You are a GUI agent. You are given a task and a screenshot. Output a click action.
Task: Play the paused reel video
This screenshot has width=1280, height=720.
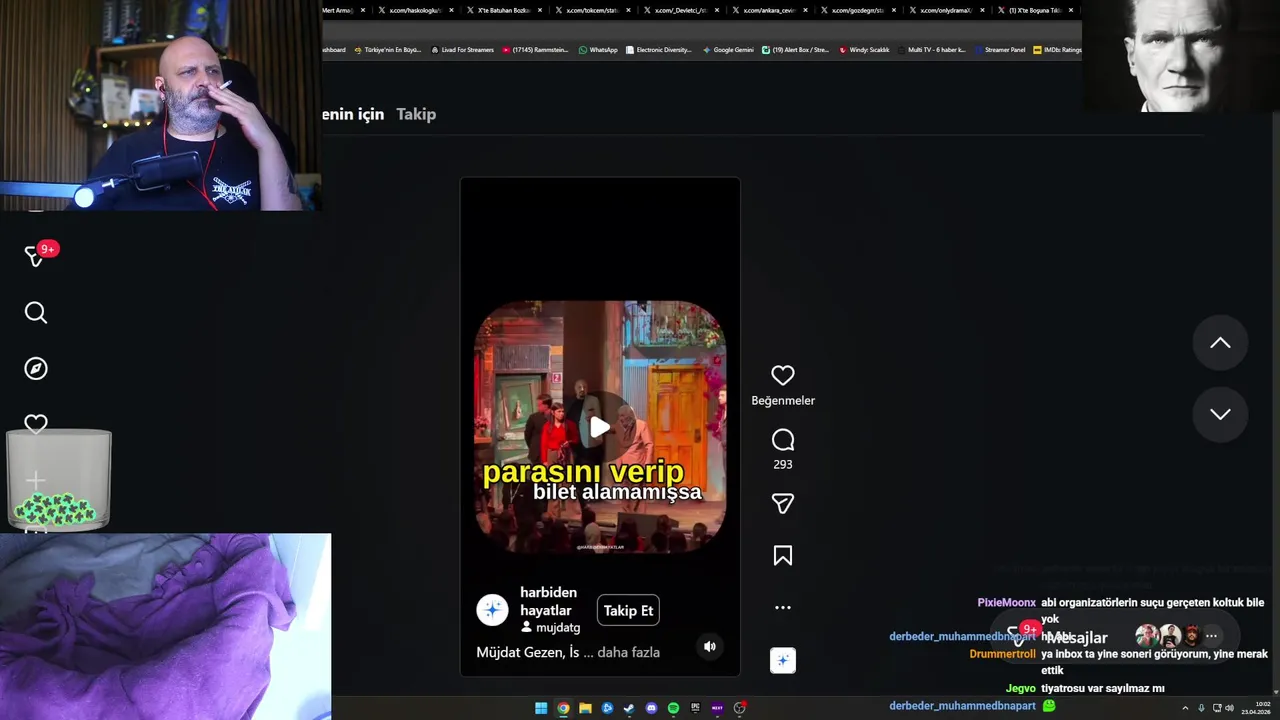coord(600,428)
